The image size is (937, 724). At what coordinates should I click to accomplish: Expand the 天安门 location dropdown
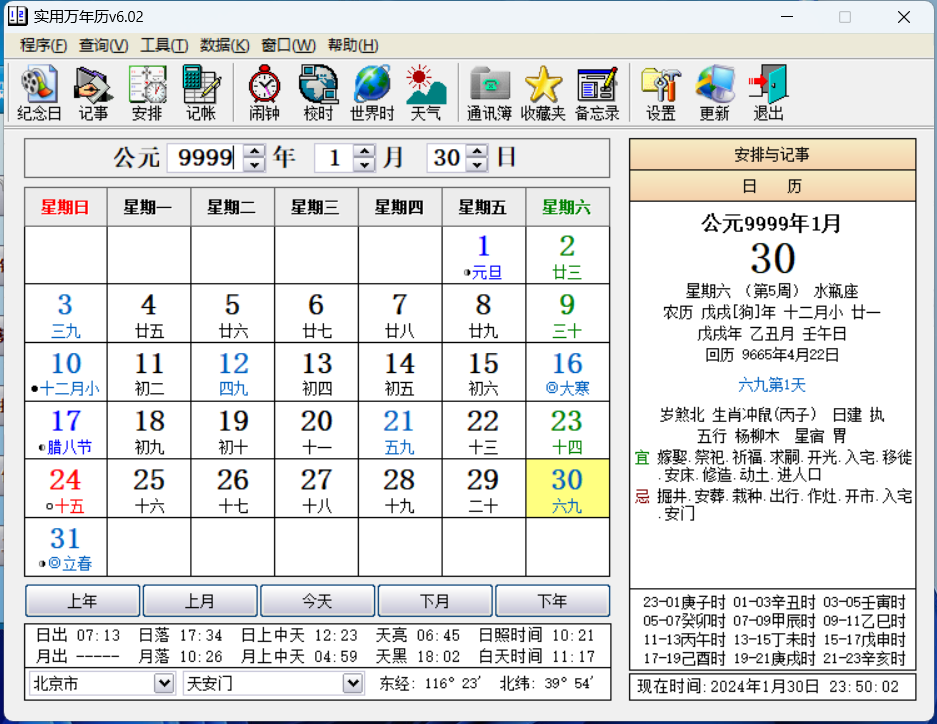[353, 683]
